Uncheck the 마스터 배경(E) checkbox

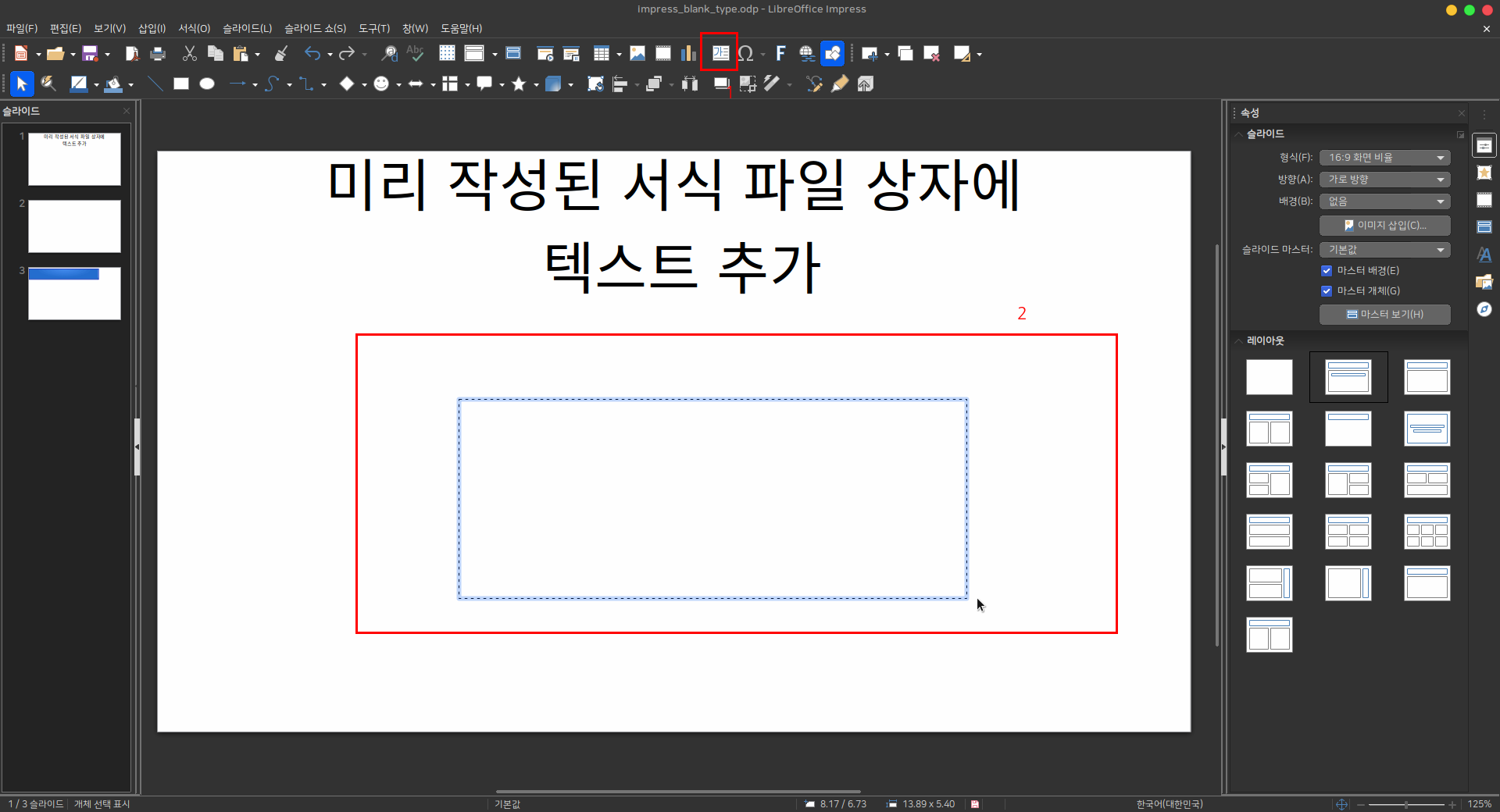(x=1327, y=271)
